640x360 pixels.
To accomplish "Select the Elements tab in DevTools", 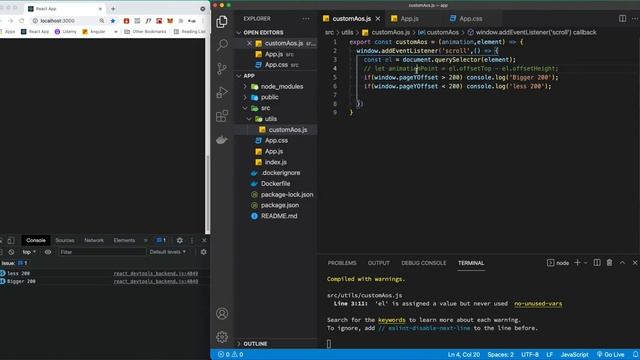I will [x=124, y=240].
